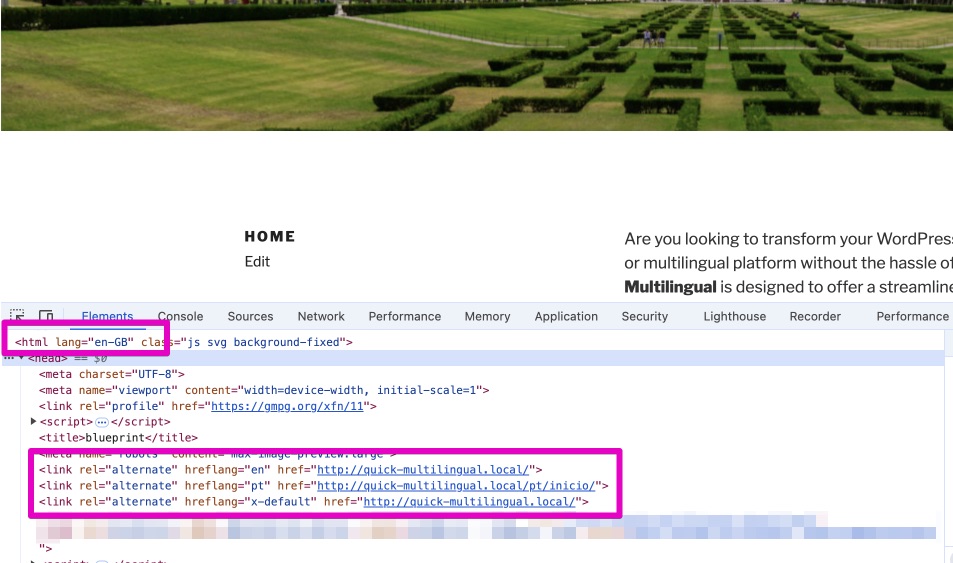Open the gmpg.org/xfn/11 profile link
Viewport: 953px width, 563px height.
[x=287, y=406]
